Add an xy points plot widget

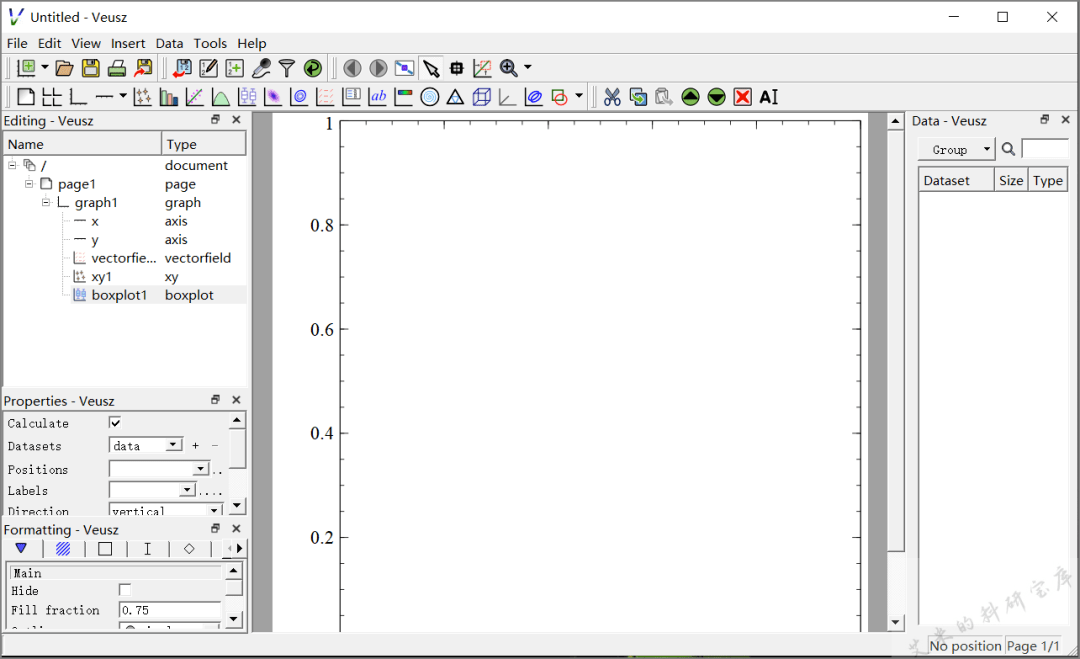pyautogui.click(x=143, y=97)
